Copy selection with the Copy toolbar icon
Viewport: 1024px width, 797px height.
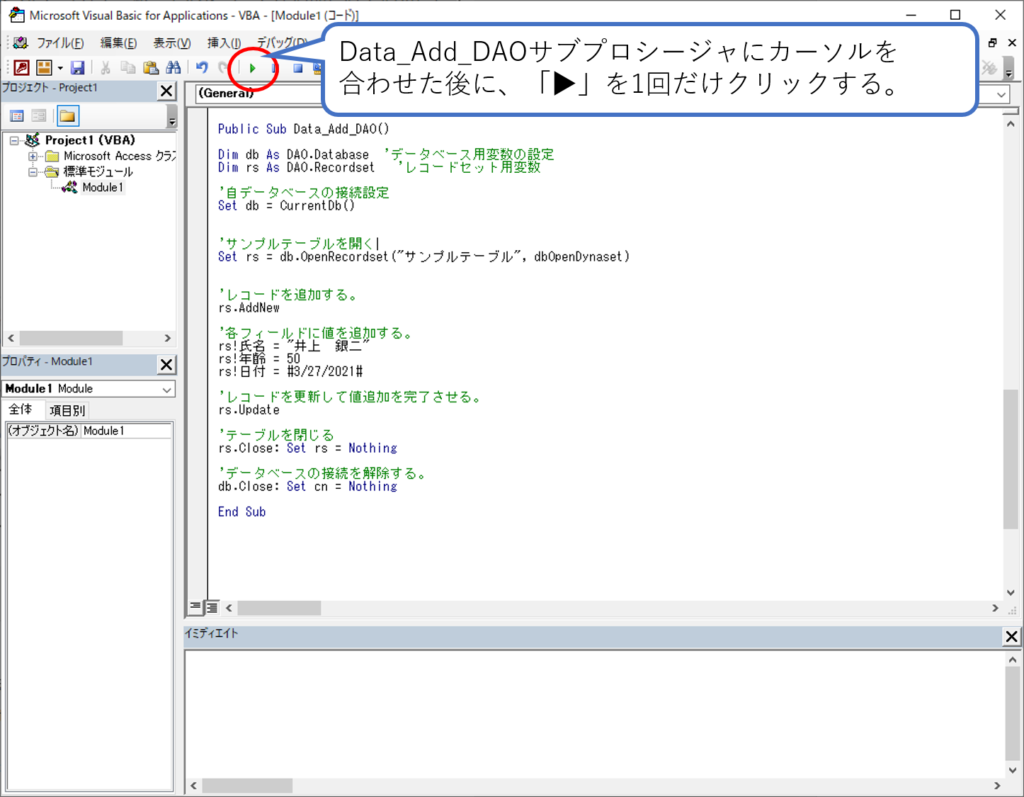(128, 68)
